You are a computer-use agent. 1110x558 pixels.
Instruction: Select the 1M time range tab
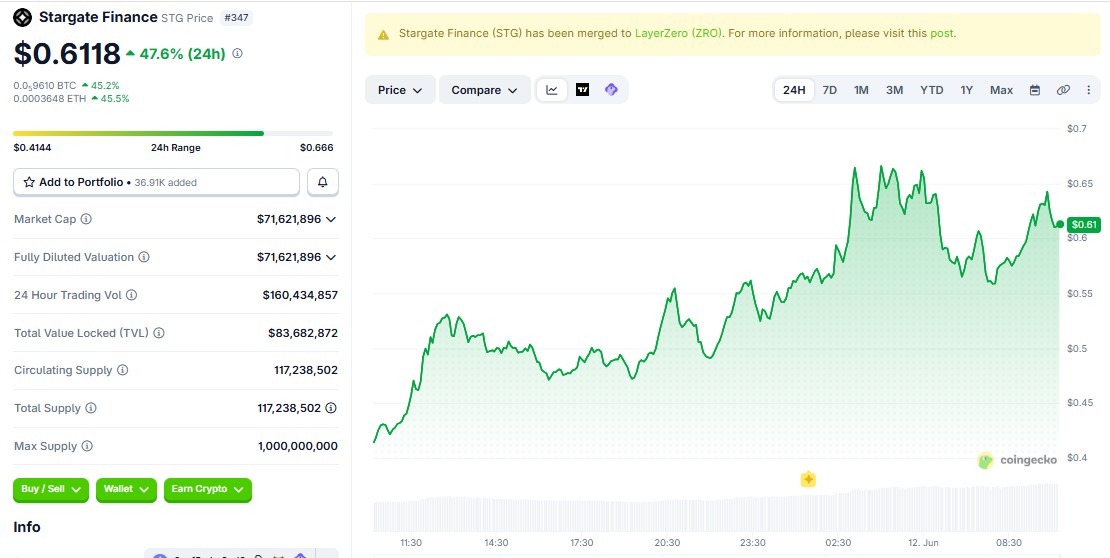(862, 90)
